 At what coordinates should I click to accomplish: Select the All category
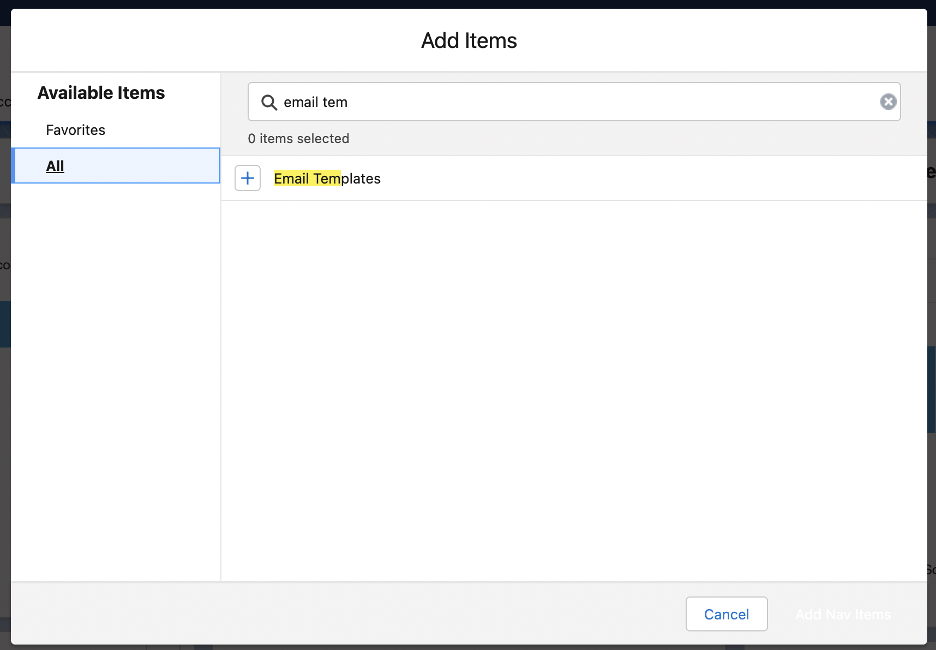(x=116, y=166)
